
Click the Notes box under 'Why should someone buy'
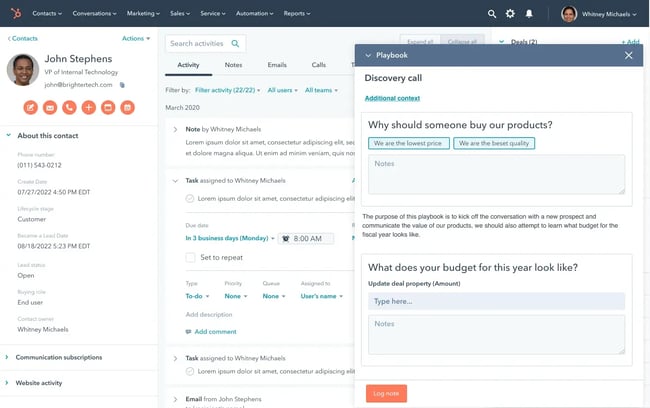496,175
